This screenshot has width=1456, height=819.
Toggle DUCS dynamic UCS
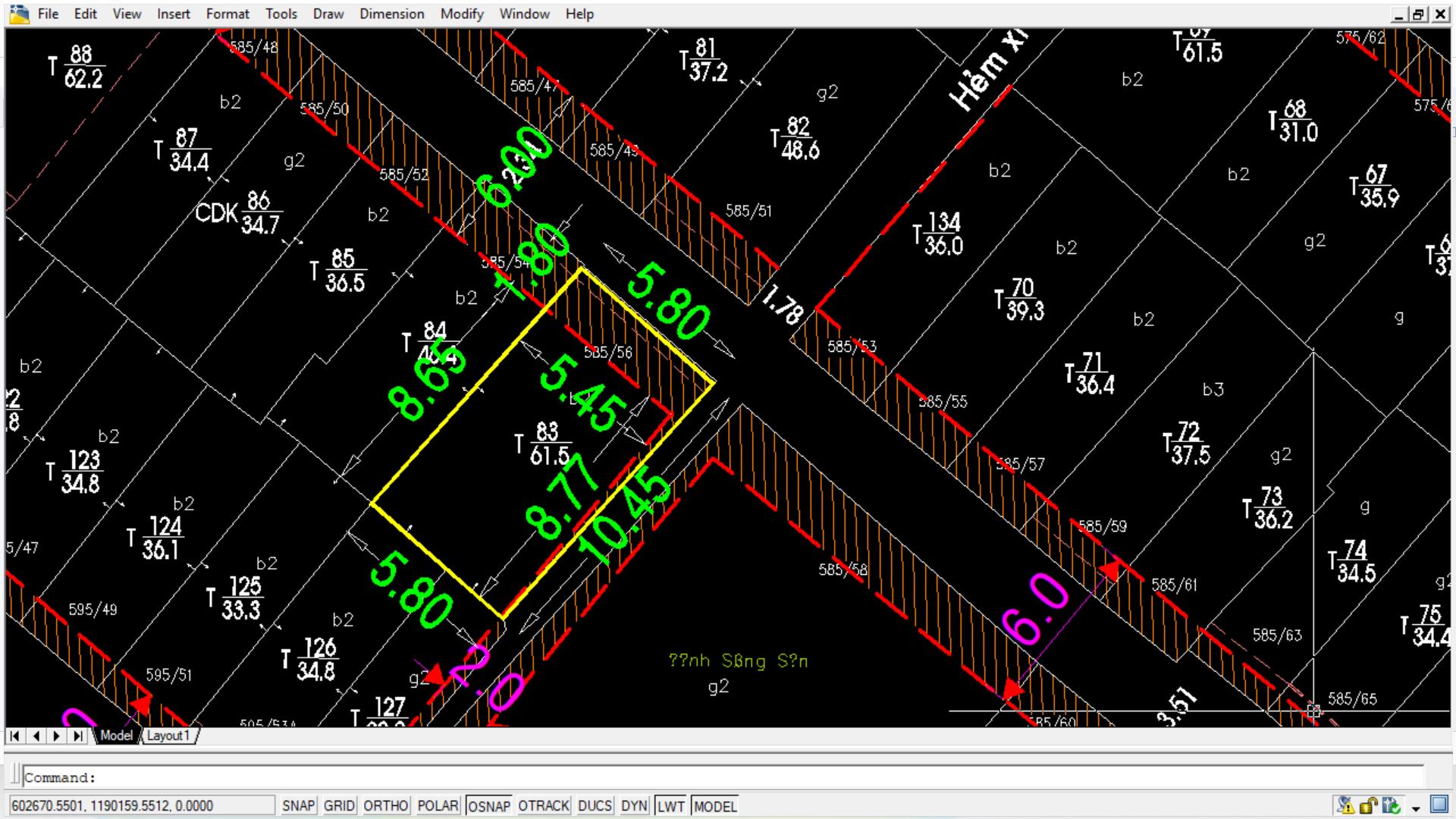click(x=595, y=806)
